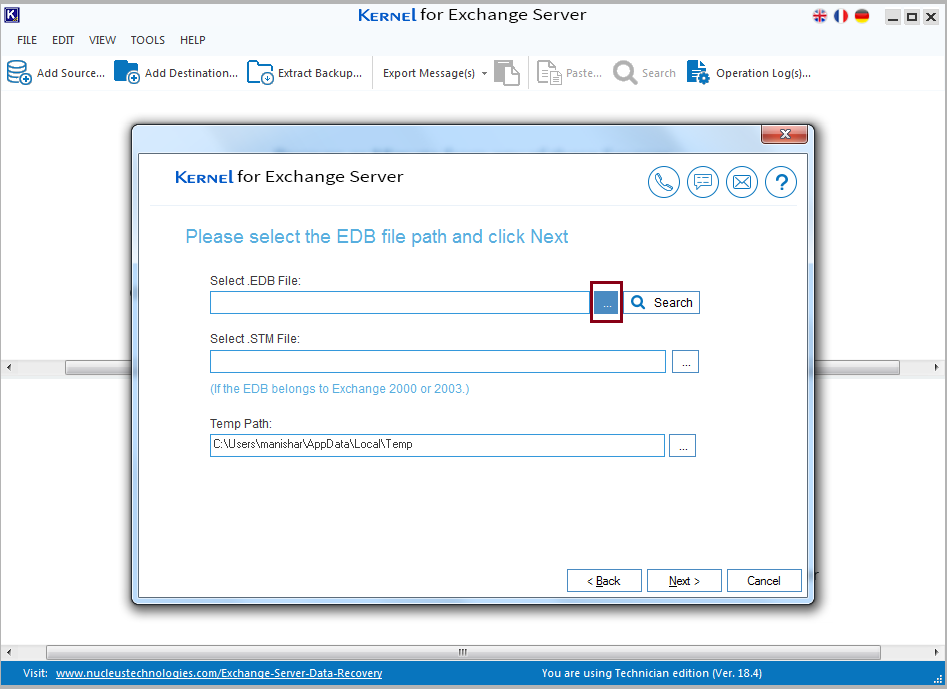
Task: Browse for Temp Path with ellipsis button
Action: (682, 446)
